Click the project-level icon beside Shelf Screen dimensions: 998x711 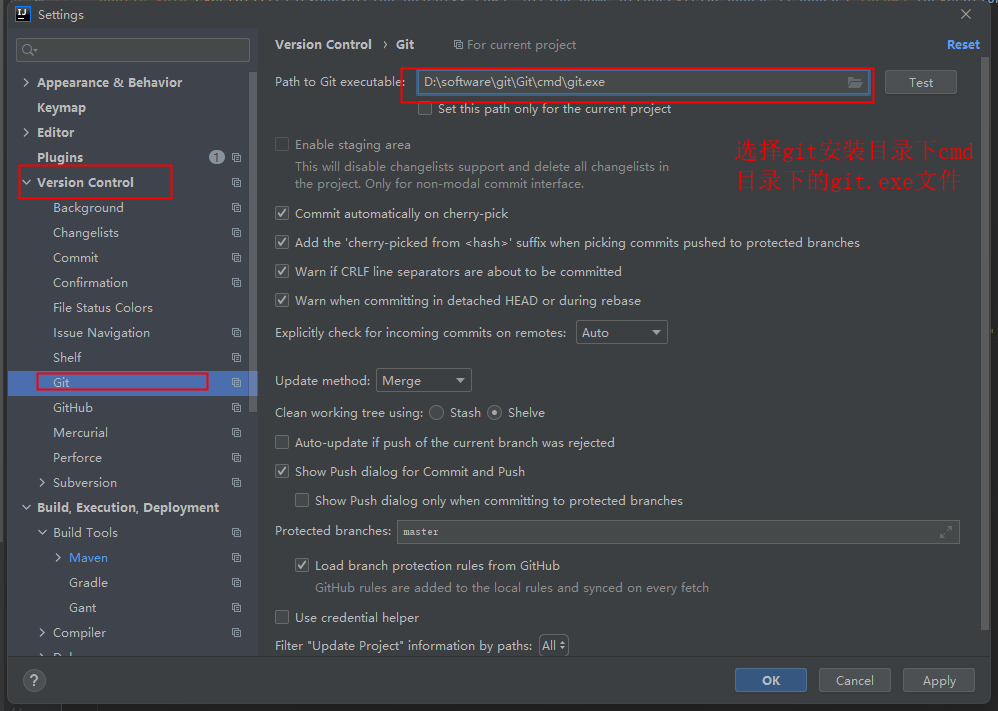pos(237,358)
